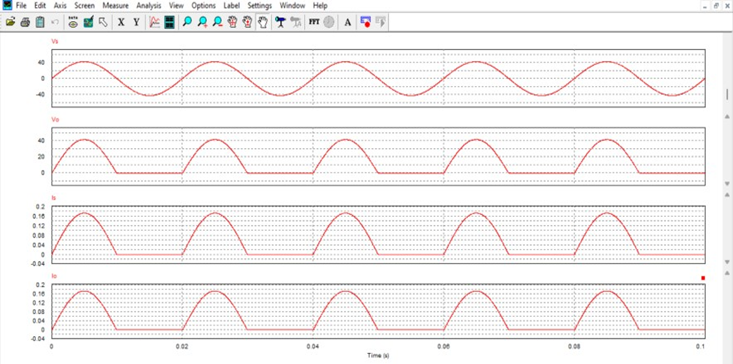The height and width of the screenshot is (364, 733).
Task: Click the dark screen layout icon
Action: [169, 21]
